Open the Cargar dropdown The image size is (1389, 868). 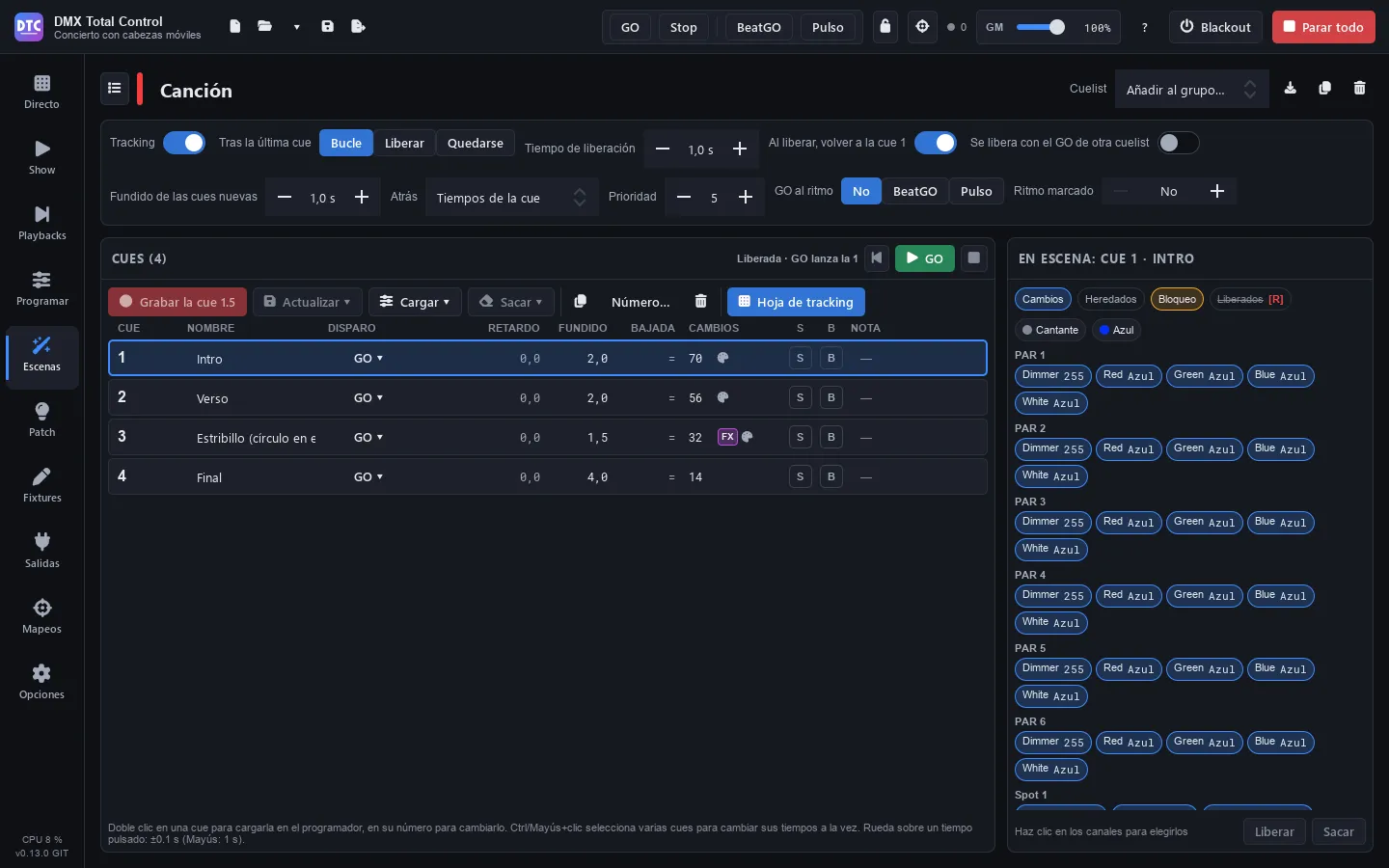tap(415, 302)
